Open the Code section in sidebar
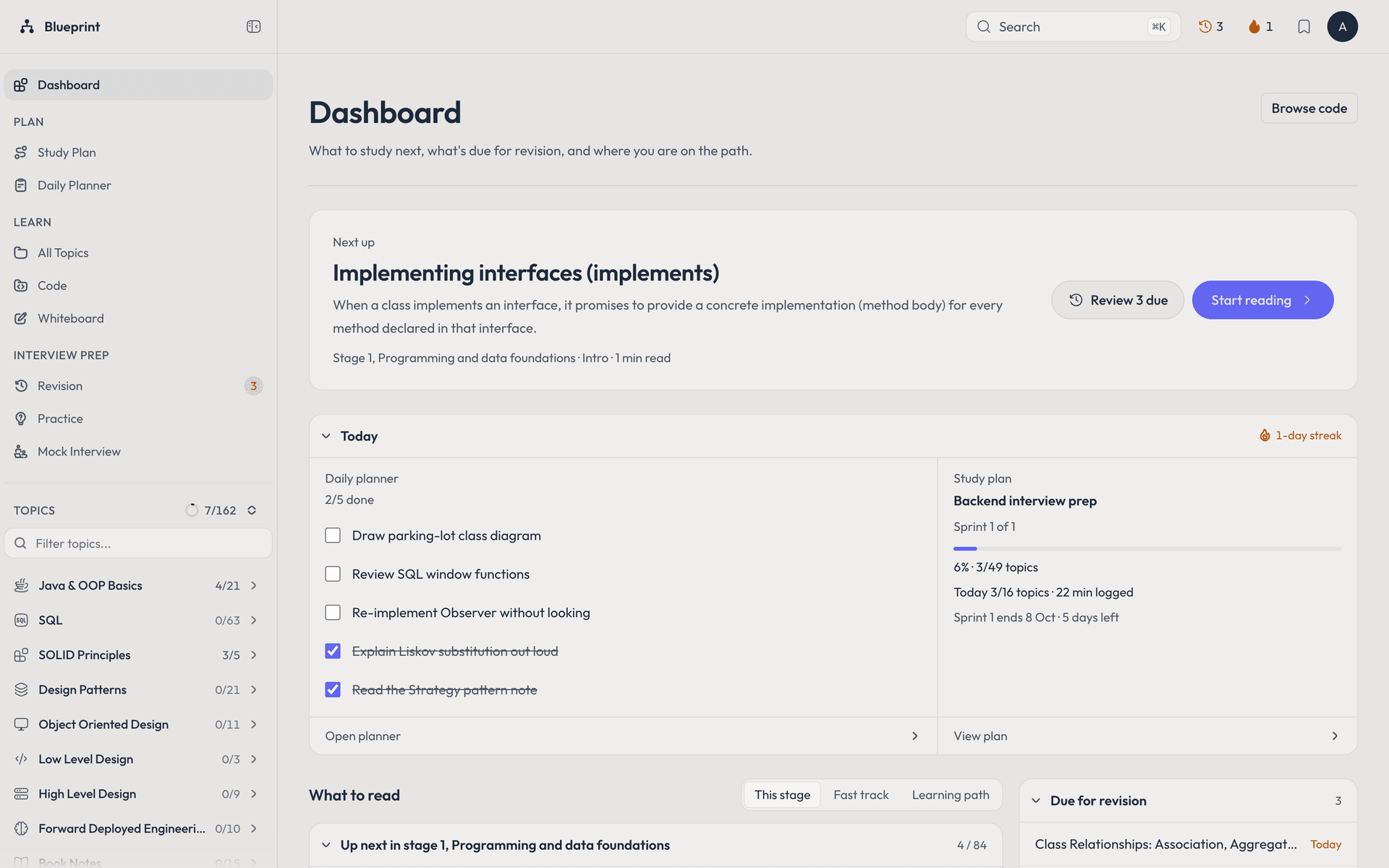Screen dimensions: 1389x868 pos(138,286)
